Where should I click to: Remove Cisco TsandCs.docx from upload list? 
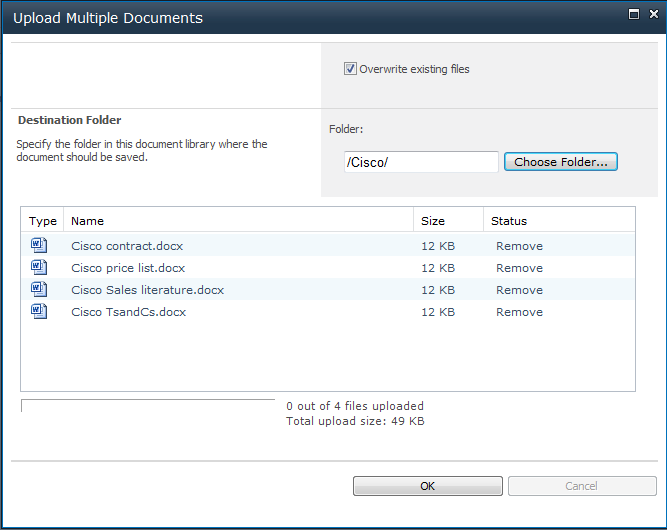pyautogui.click(x=519, y=312)
